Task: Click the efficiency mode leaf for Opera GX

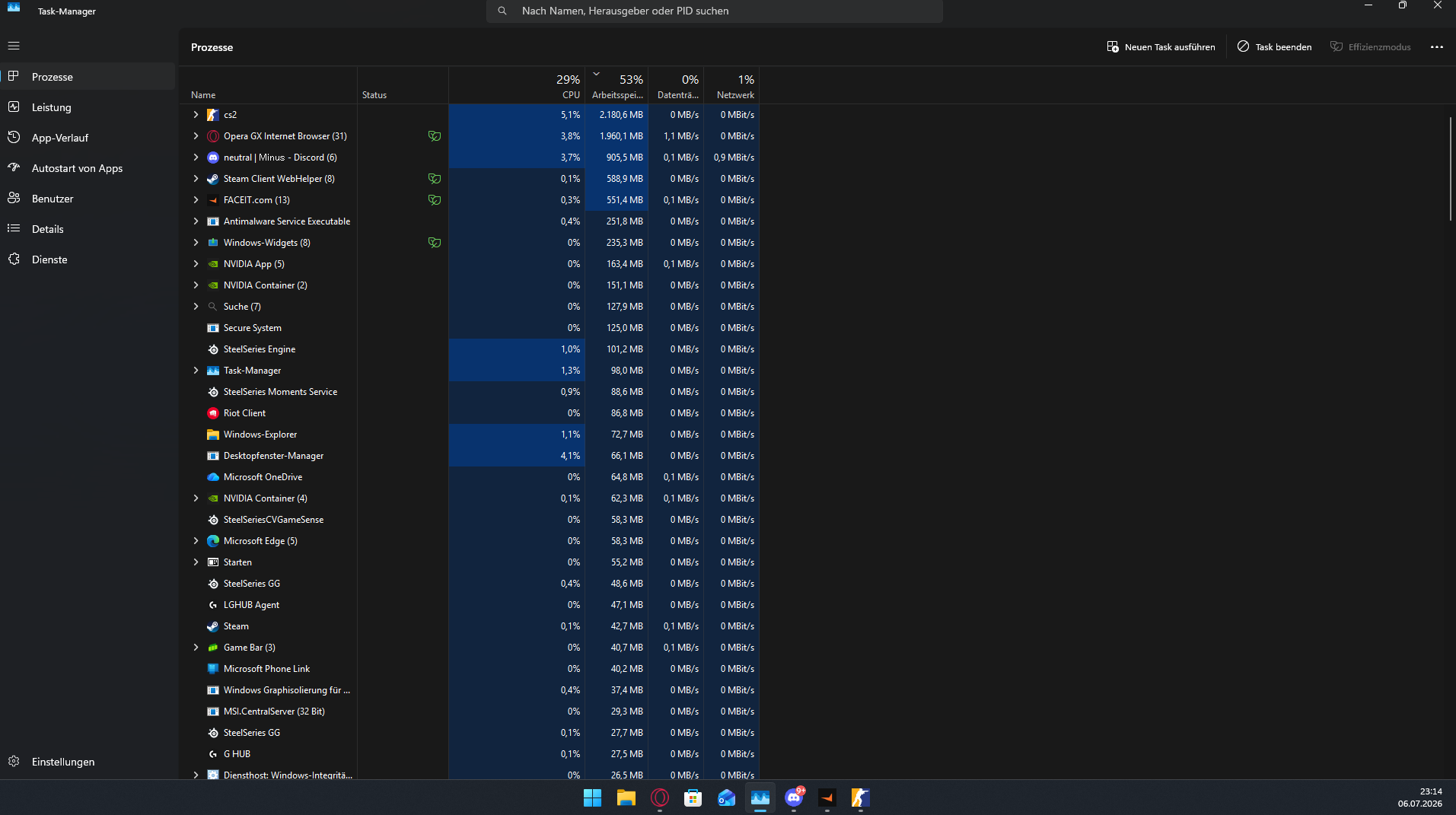Action: point(435,136)
